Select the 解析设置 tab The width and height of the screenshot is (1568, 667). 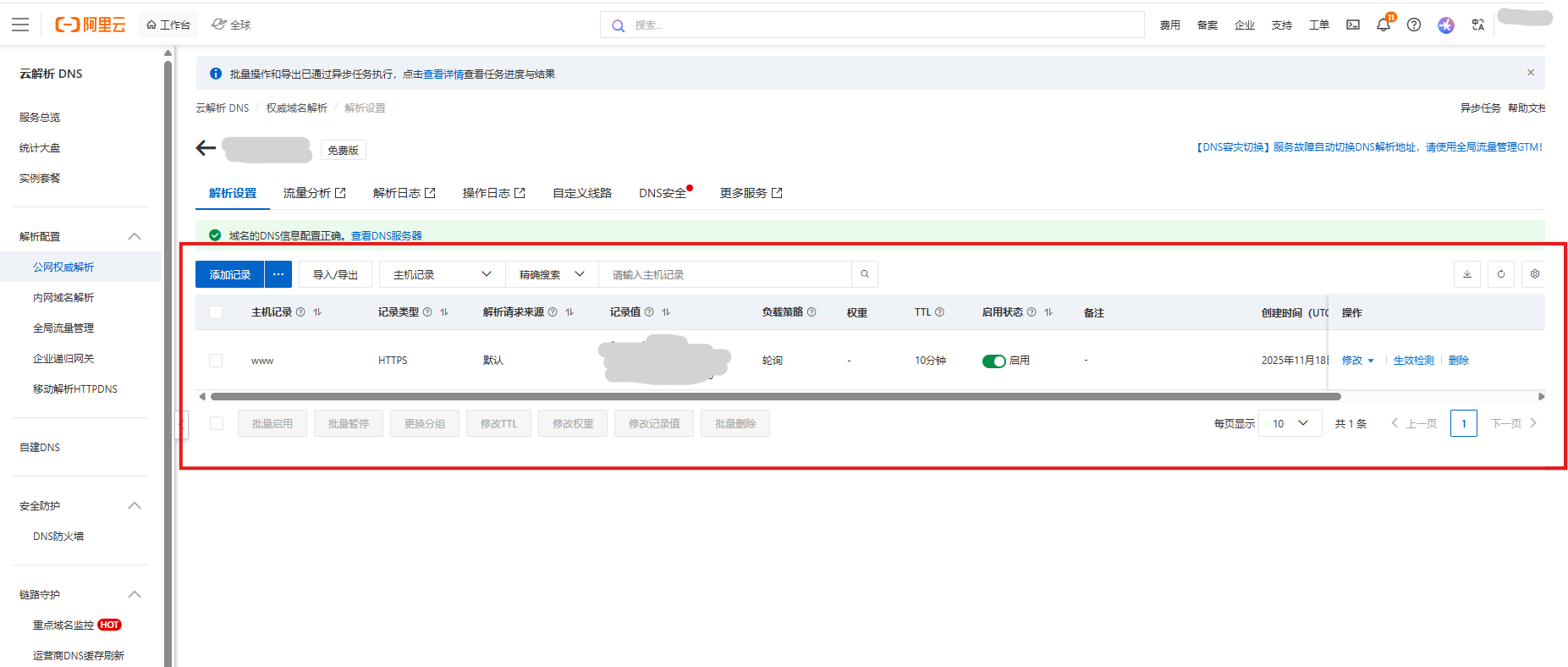click(x=233, y=193)
